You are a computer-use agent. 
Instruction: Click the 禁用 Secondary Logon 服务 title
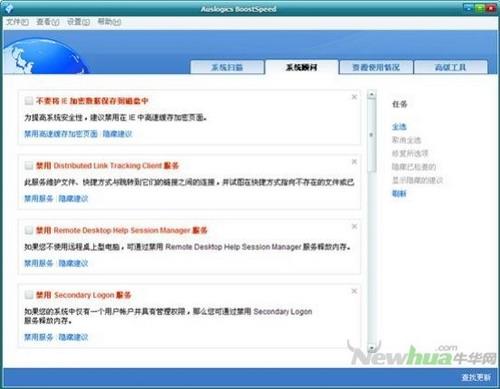83,295
